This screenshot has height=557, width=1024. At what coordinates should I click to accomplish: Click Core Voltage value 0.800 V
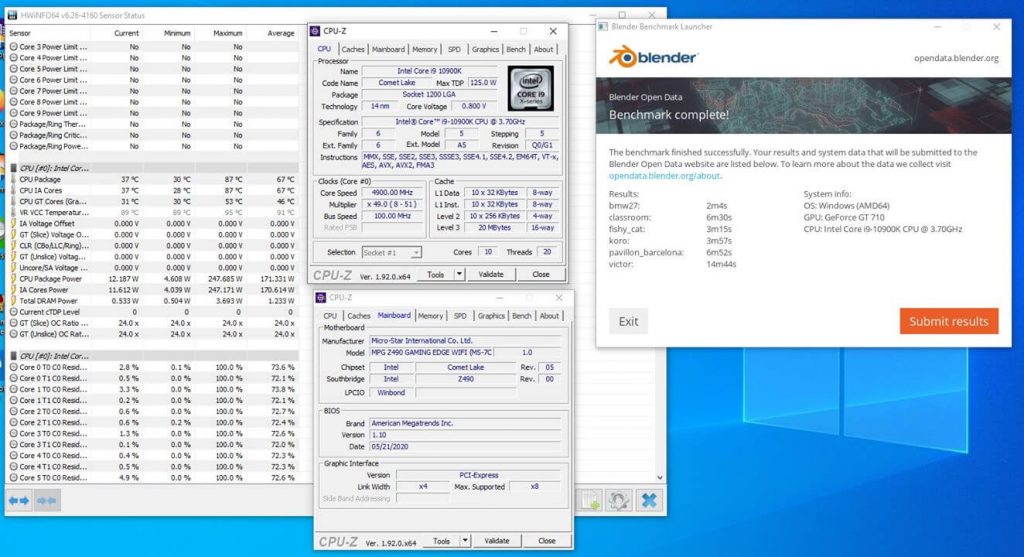(473, 106)
